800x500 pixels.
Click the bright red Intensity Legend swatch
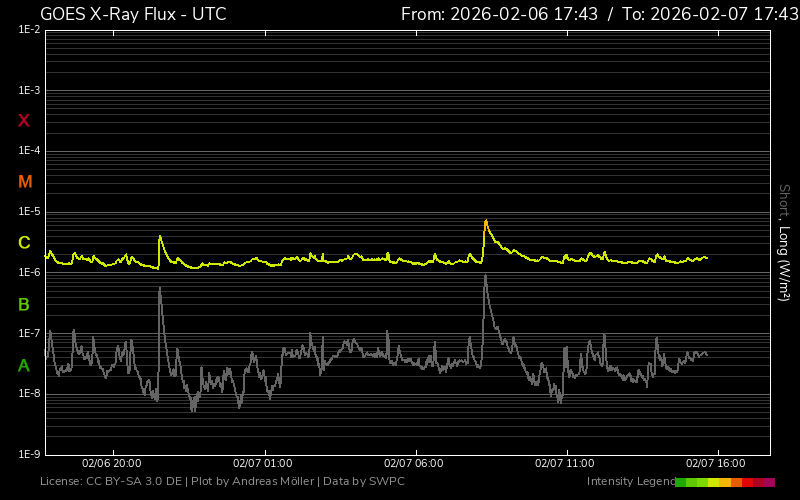[748, 482]
